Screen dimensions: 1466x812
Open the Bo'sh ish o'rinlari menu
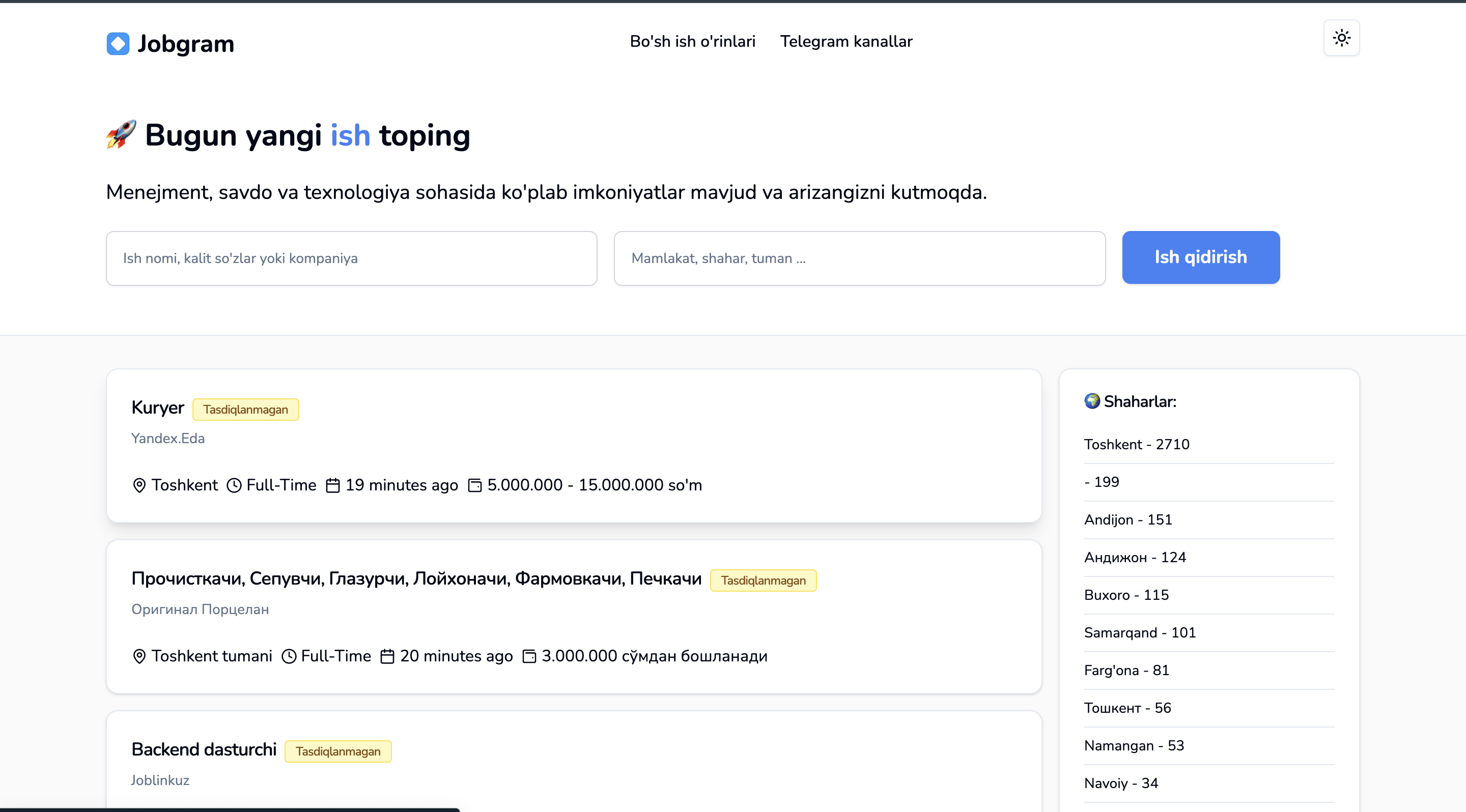pos(693,42)
